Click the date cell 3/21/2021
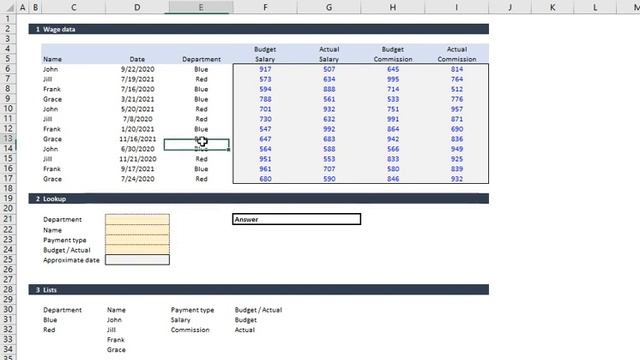Screen dimensions: 640x360 click(x=138, y=99)
